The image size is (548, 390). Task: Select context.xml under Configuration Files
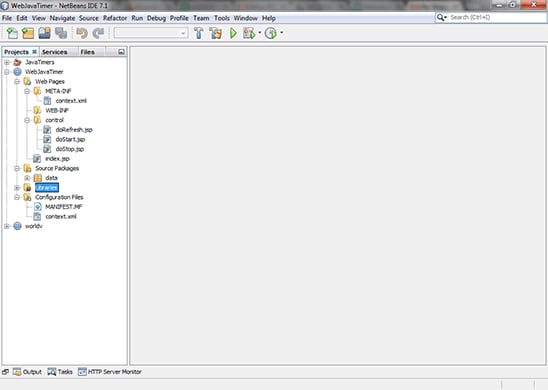point(61,217)
